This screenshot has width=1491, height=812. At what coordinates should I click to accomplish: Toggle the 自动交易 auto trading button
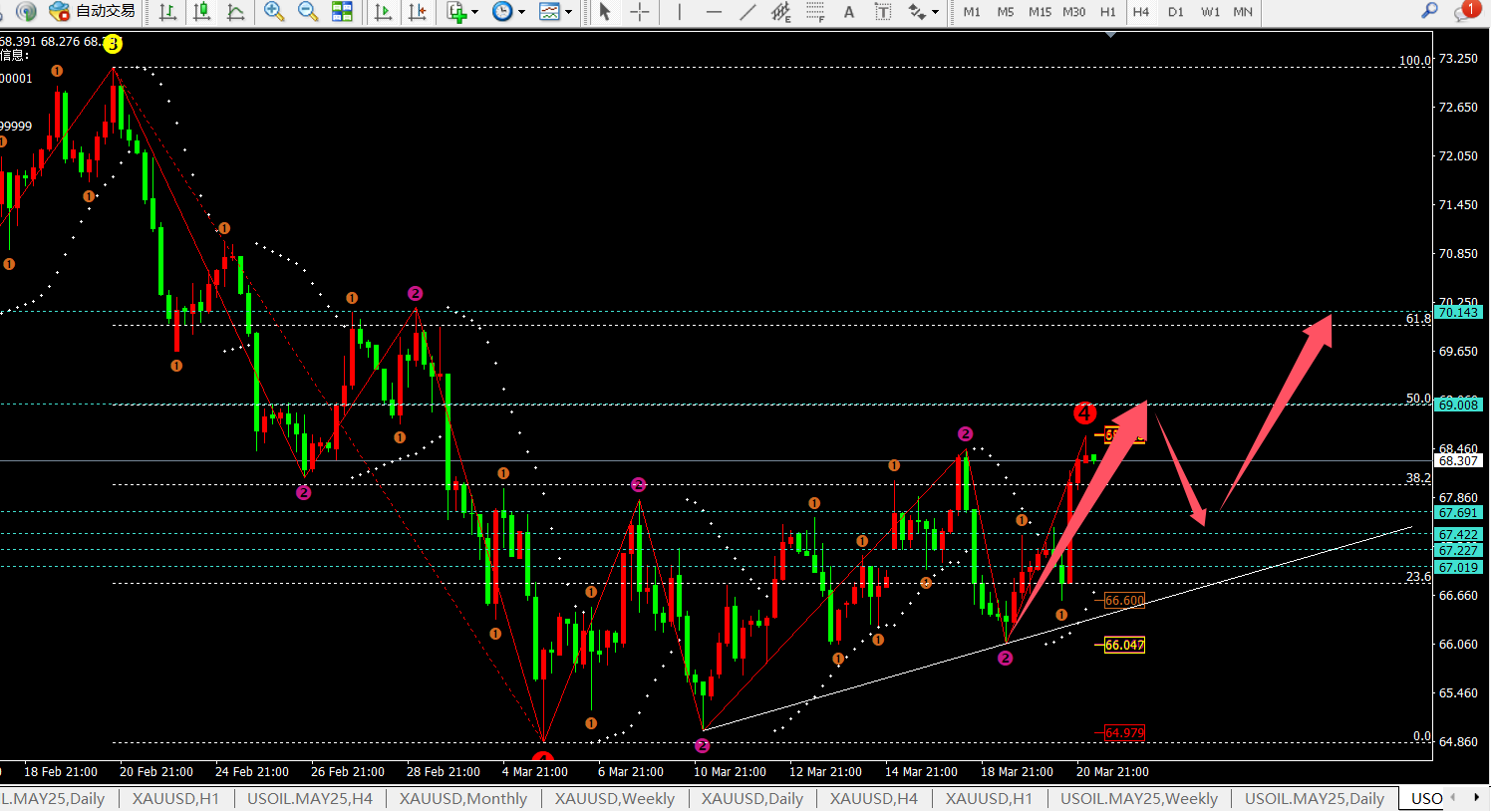(93, 12)
